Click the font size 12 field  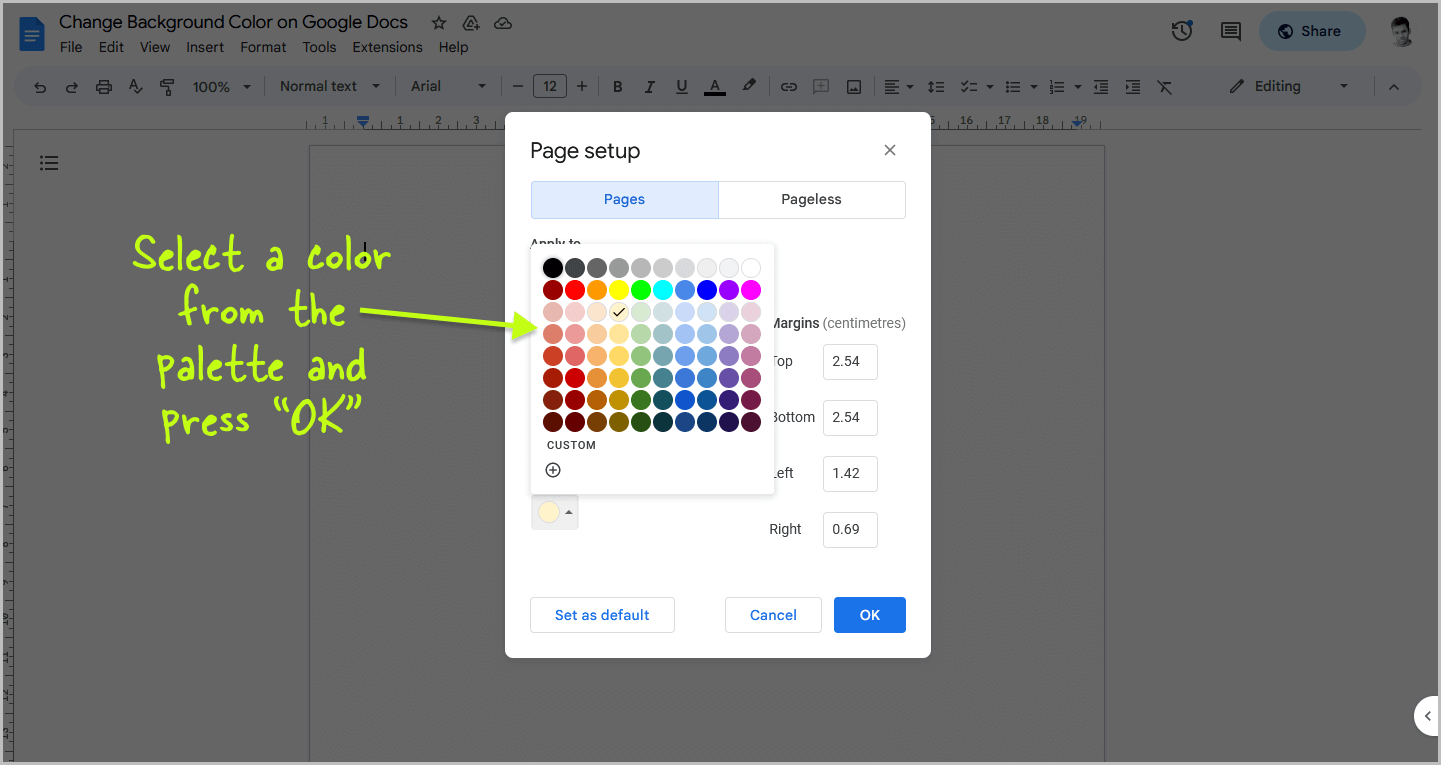tap(550, 87)
